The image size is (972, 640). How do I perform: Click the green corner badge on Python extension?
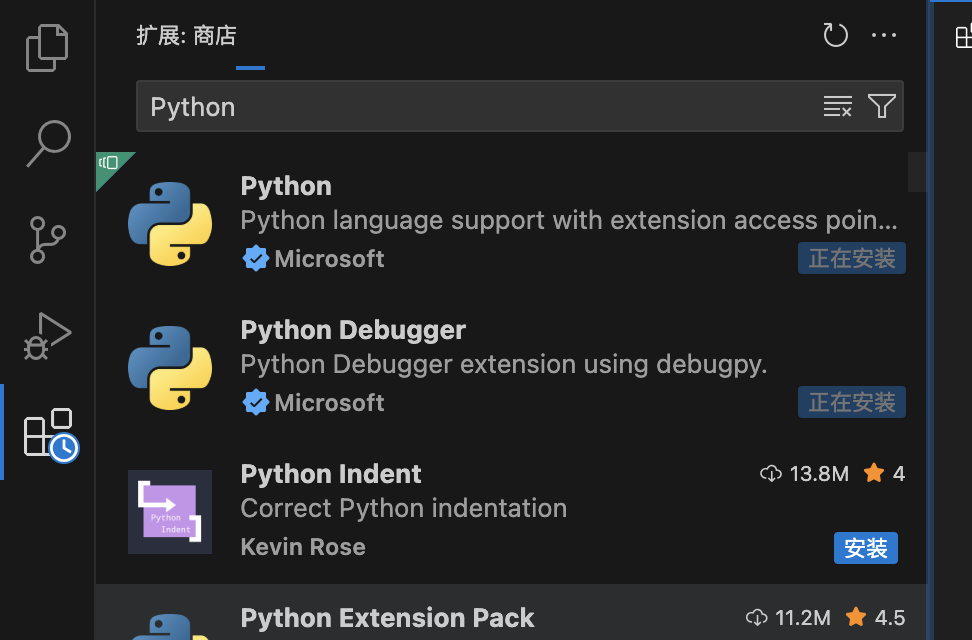click(110, 166)
